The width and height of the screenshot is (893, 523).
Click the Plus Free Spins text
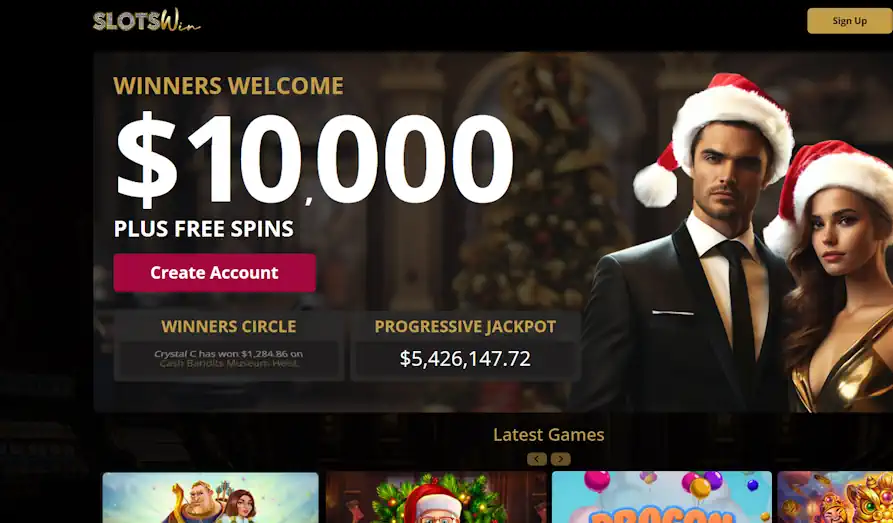tap(204, 228)
